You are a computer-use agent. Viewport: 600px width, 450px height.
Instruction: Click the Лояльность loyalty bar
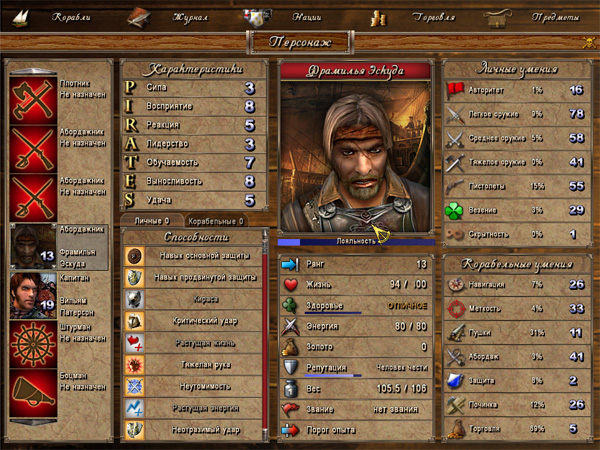click(356, 241)
